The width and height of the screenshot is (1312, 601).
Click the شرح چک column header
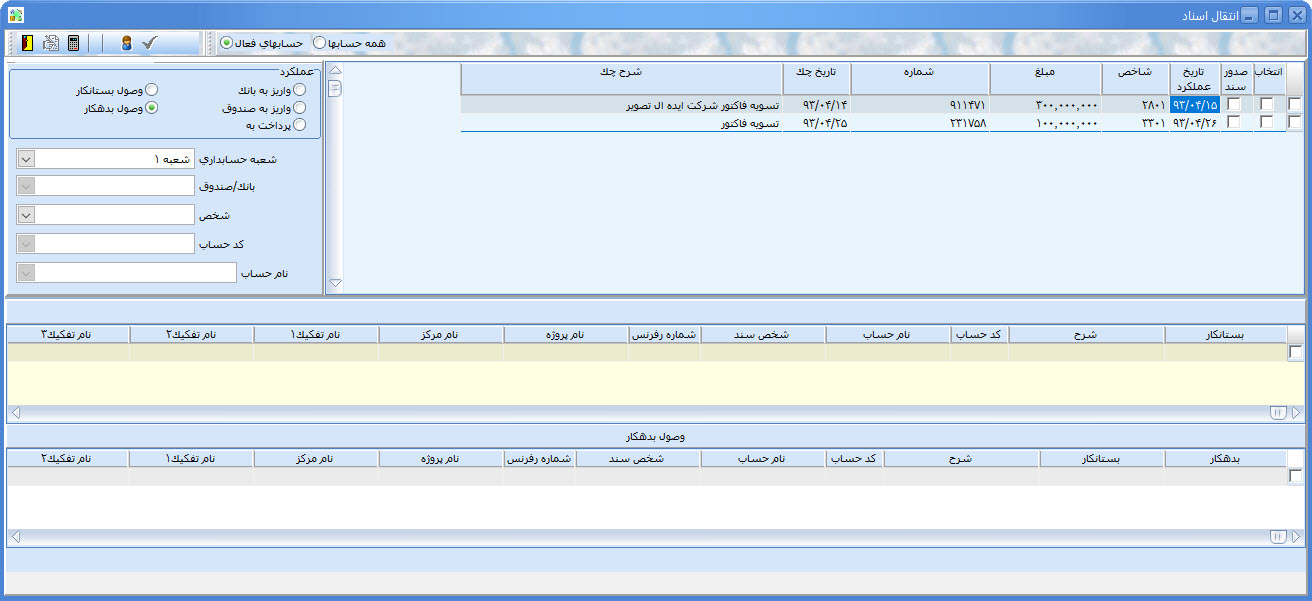point(621,72)
